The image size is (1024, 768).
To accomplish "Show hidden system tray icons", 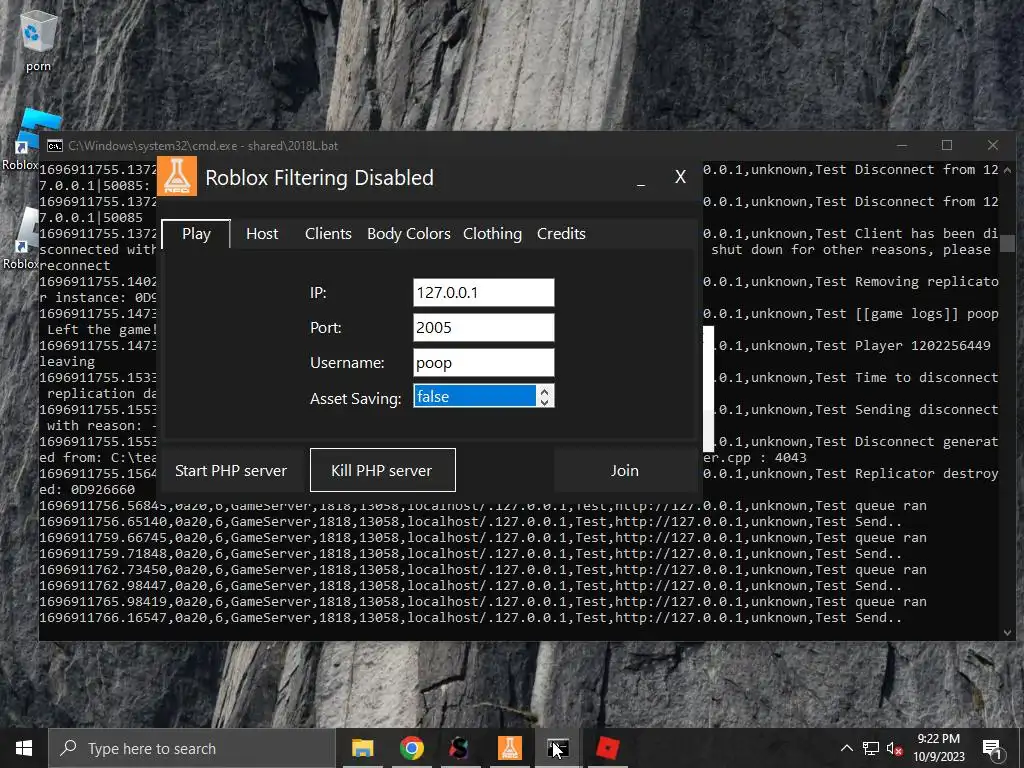I will coord(846,748).
